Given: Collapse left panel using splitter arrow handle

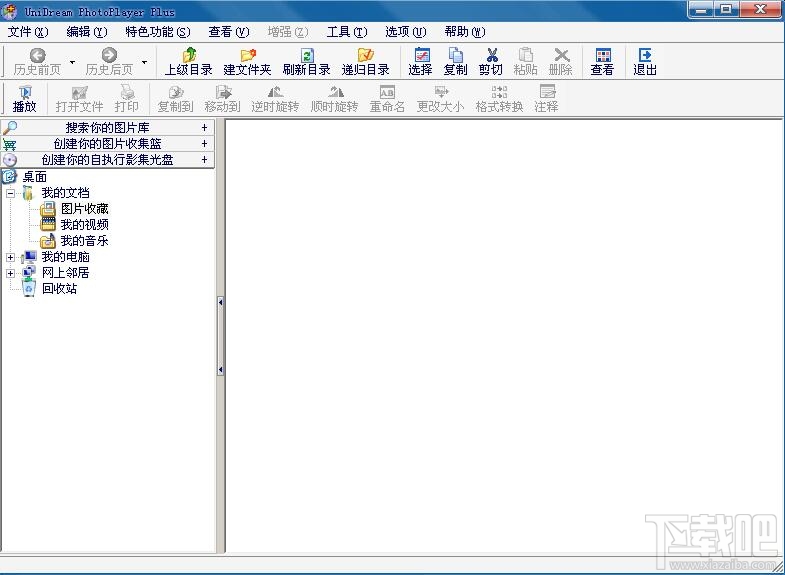Looking at the screenshot, I should point(220,336).
